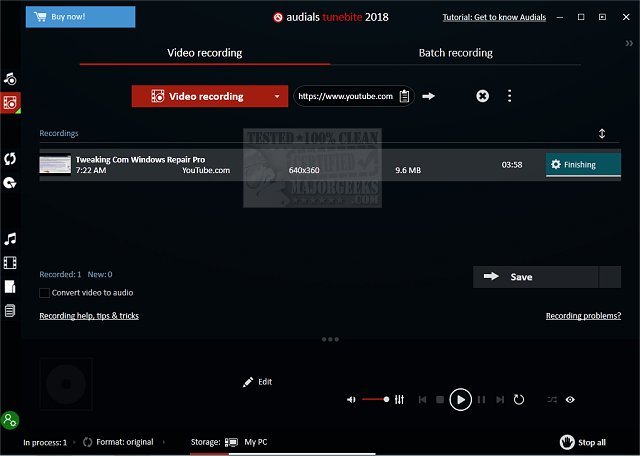Image resolution: width=640 pixels, height=456 pixels.
Task: Open the Recording problems? link
Action: point(583,316)
